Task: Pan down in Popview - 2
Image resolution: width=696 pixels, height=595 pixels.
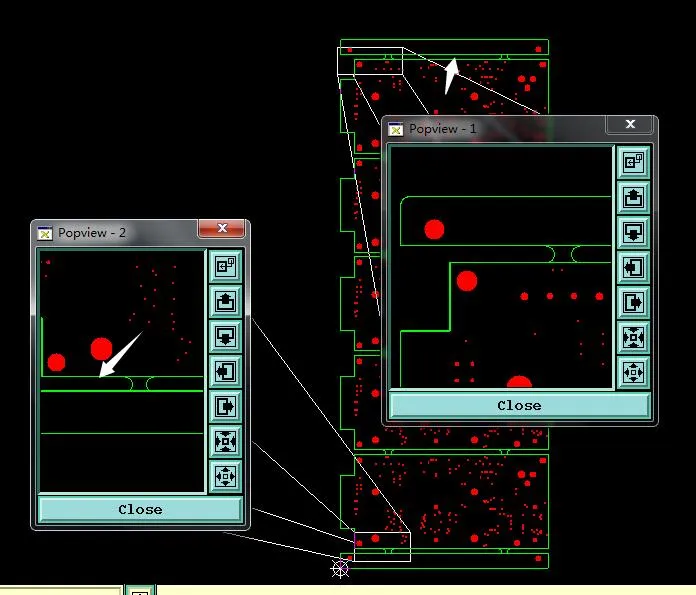Action: click(225, 337)
